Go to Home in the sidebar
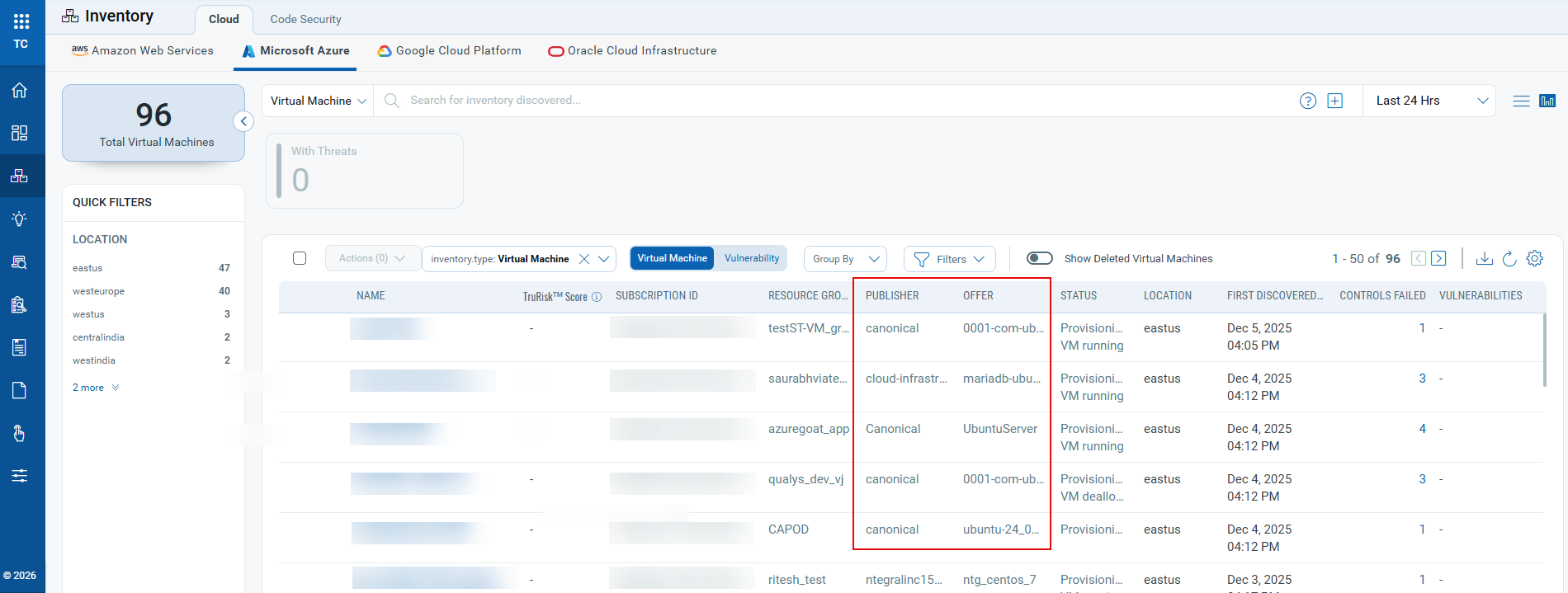 pos(20,90)
